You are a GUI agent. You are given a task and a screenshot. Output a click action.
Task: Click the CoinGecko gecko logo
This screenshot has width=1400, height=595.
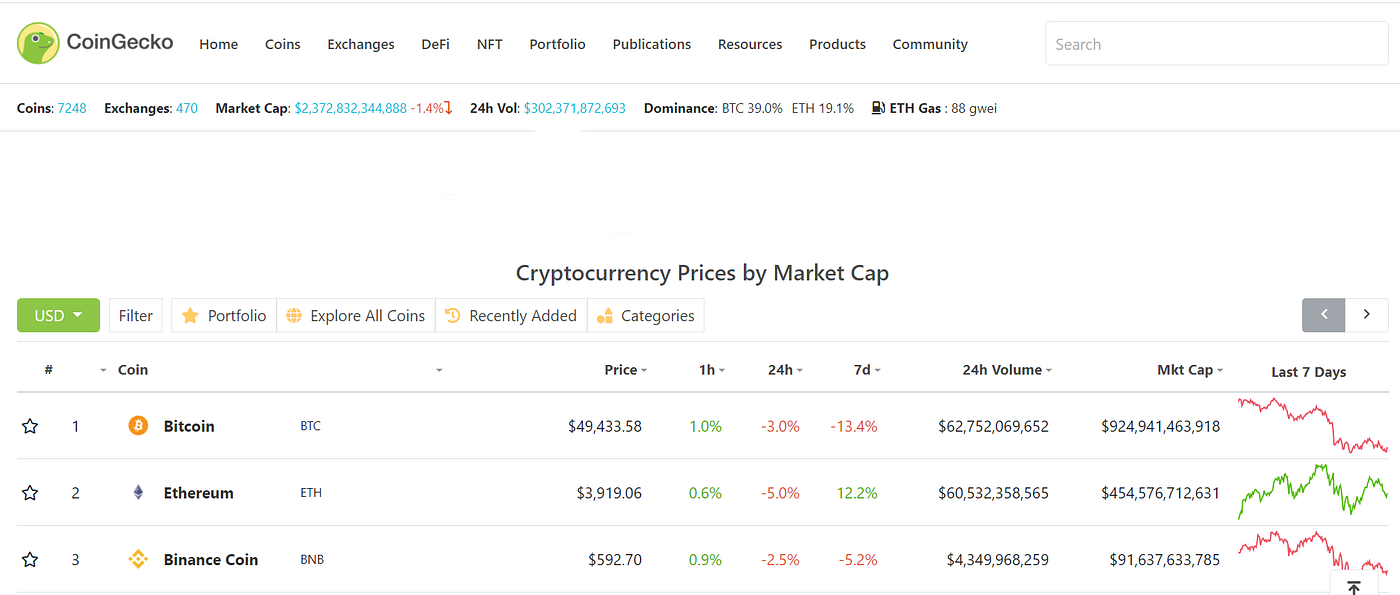tap(38, 43)
